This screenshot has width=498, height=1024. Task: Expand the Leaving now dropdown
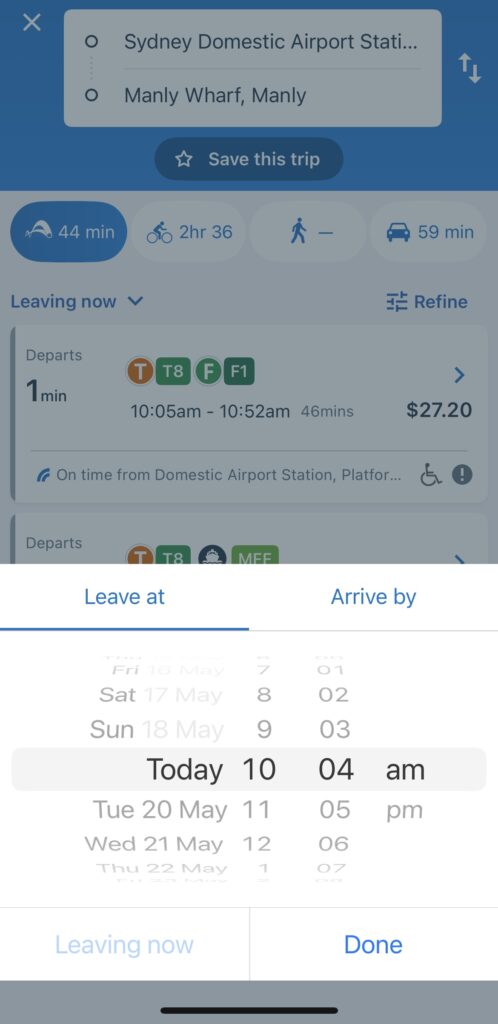[x=76, y=302]
